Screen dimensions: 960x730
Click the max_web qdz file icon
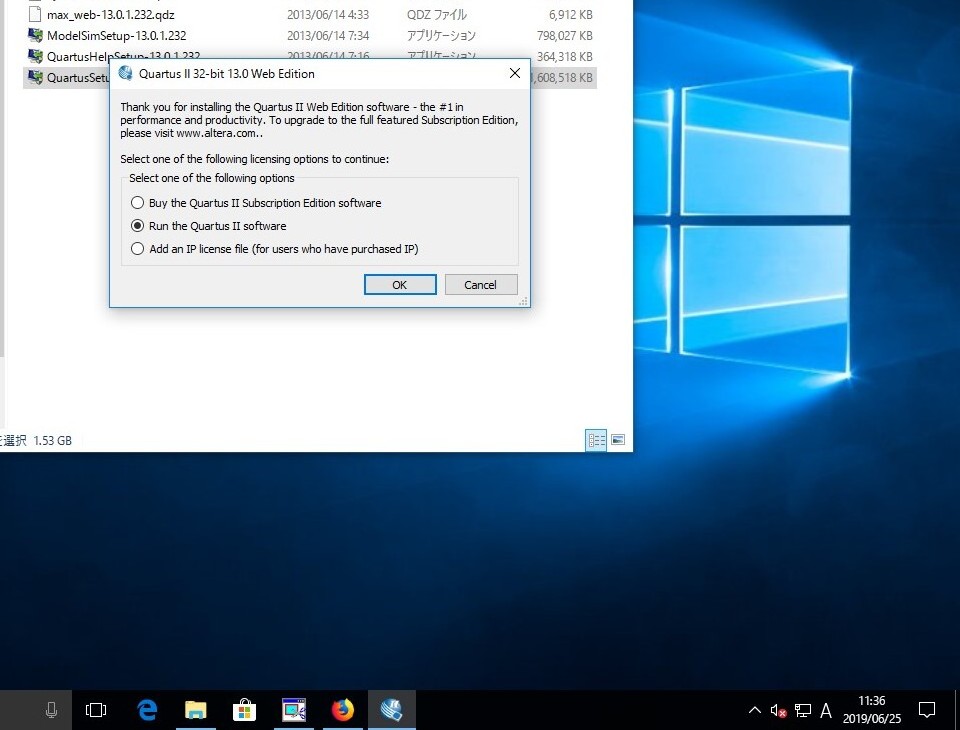pos(36,13)
